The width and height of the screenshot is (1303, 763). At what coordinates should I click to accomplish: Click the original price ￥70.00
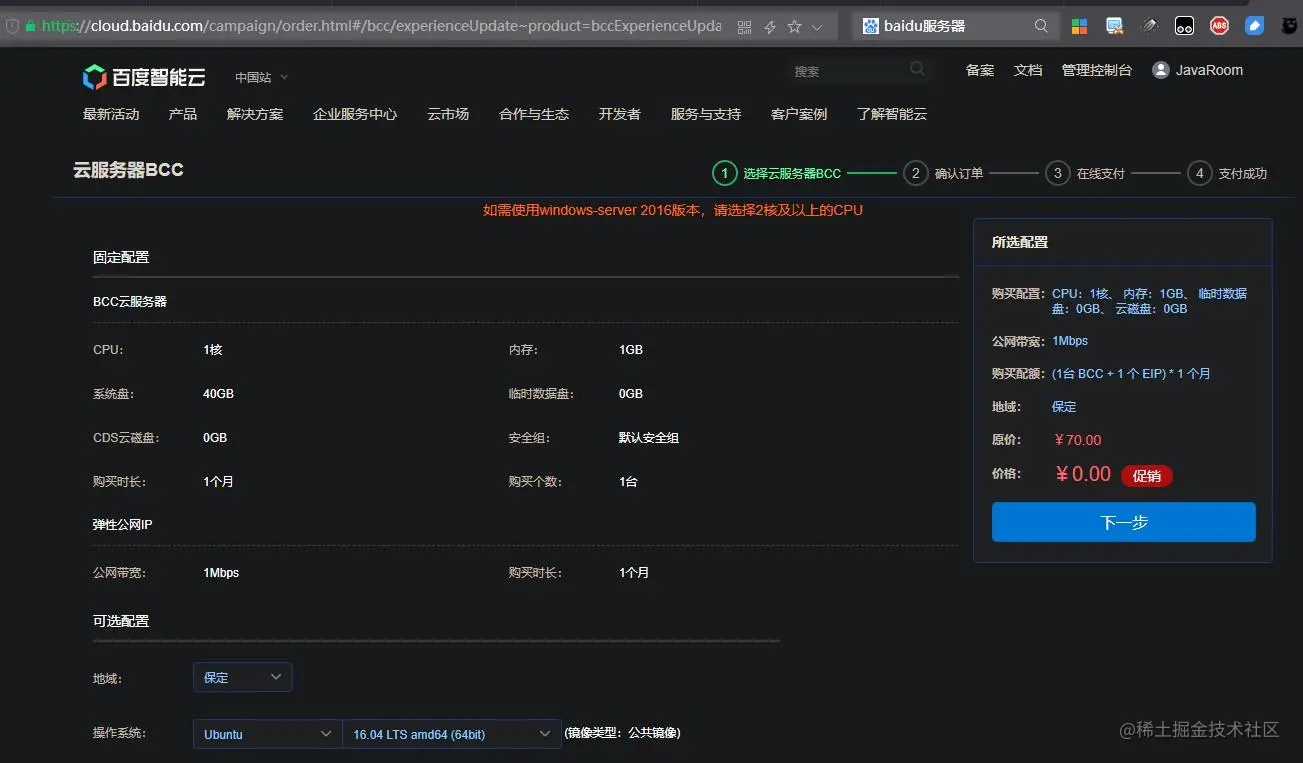1077,440
